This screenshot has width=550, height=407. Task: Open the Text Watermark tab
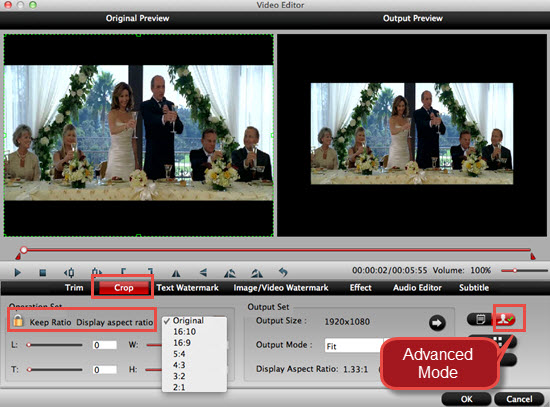[x=187, y=288]
